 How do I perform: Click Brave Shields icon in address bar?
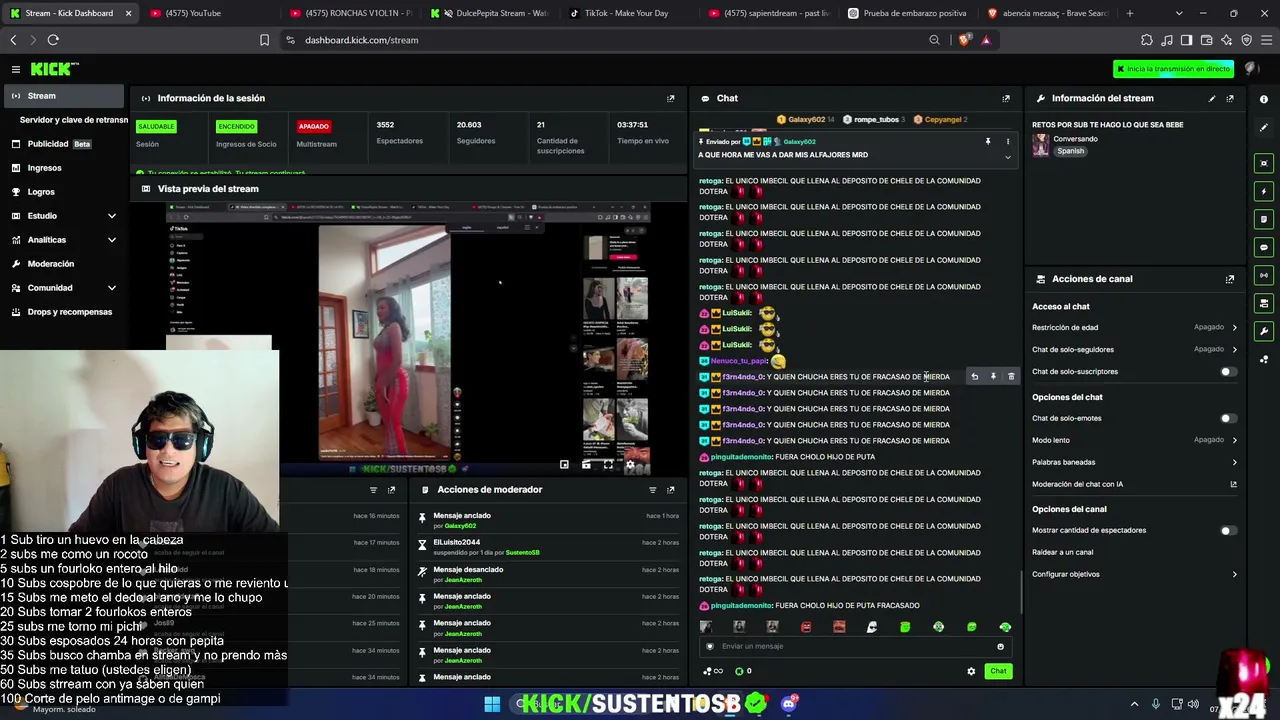coord(964,40)
